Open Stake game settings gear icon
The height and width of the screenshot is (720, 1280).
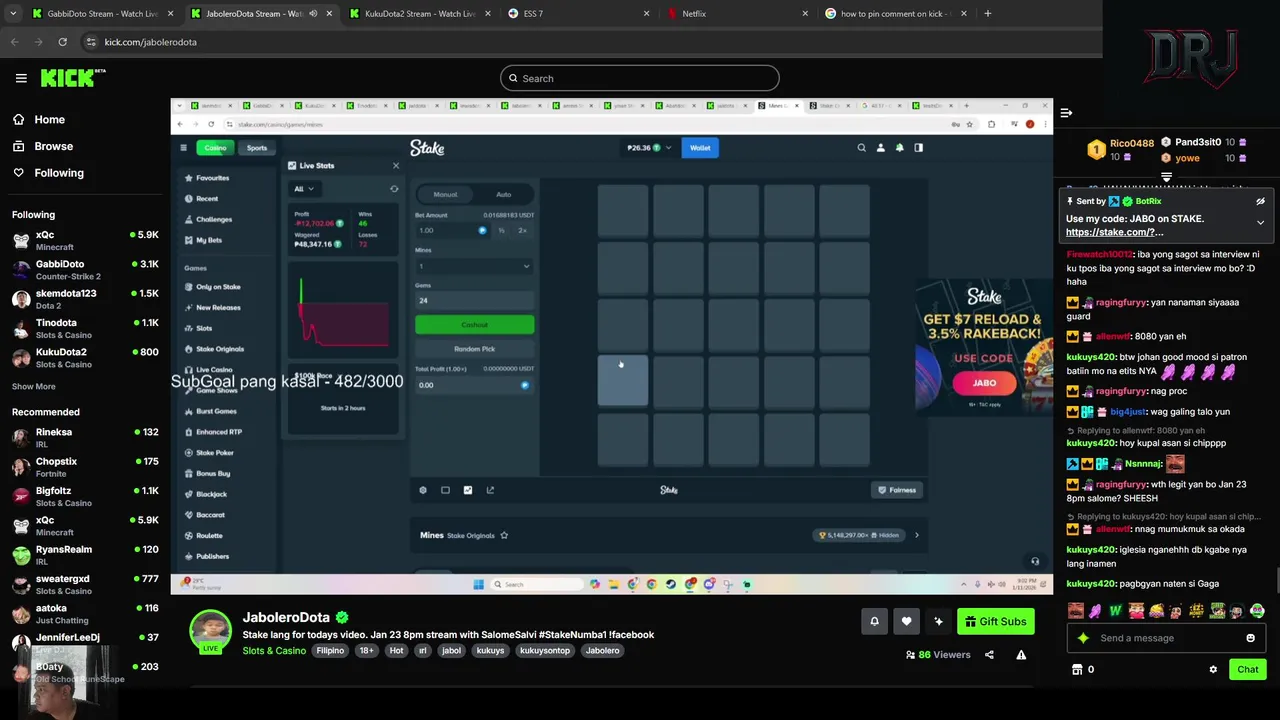pos(423,490)
